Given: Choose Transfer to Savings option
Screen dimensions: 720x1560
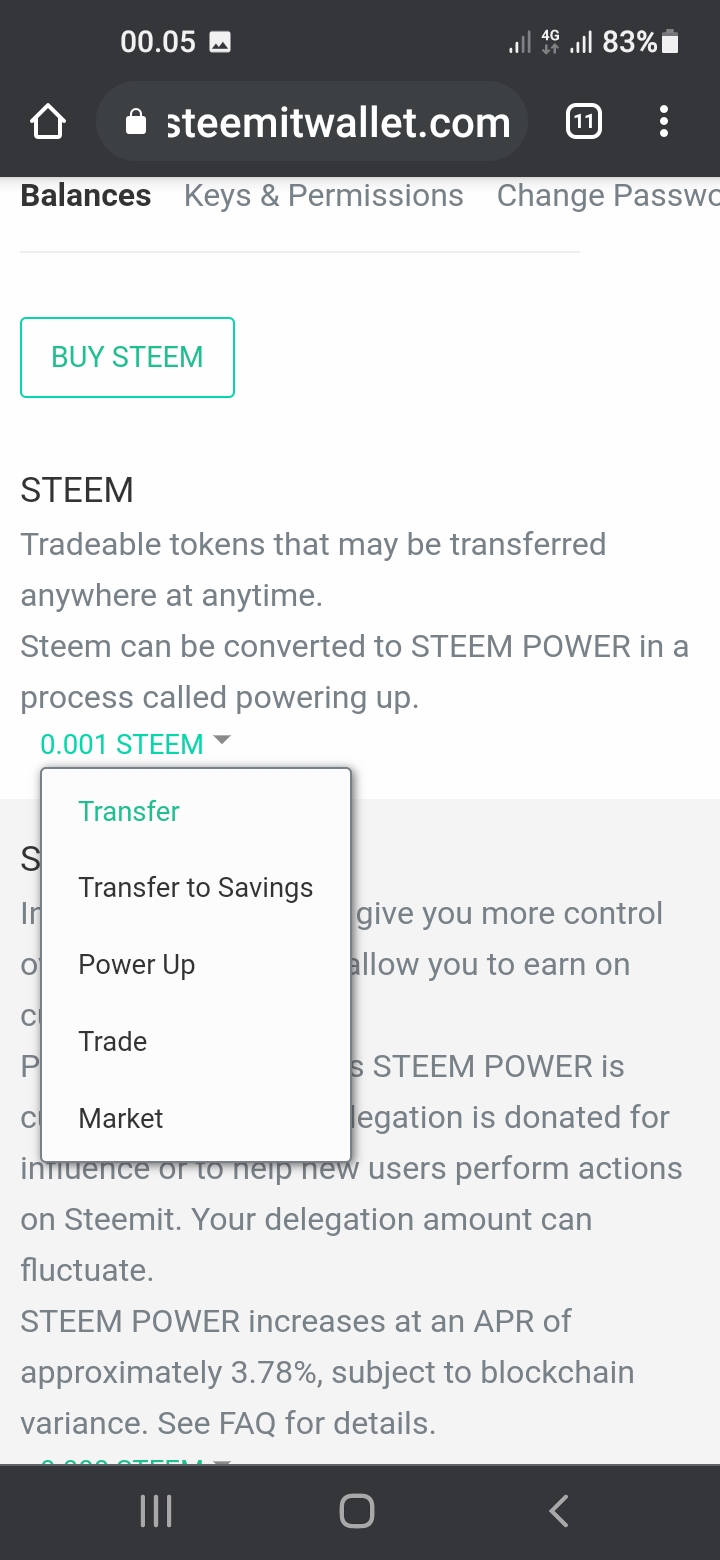Looking at the screenshot, I should pyautogui.click(x=196, y=888).
